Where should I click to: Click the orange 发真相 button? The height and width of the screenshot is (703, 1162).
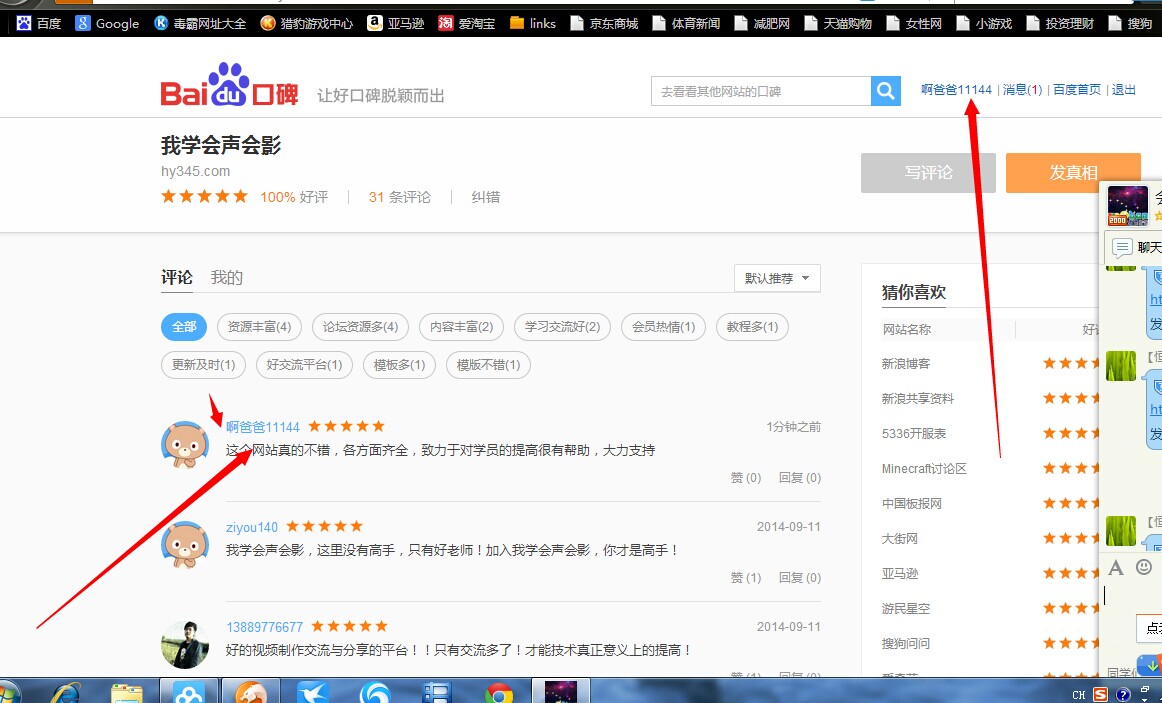(x=1072, y=172)
